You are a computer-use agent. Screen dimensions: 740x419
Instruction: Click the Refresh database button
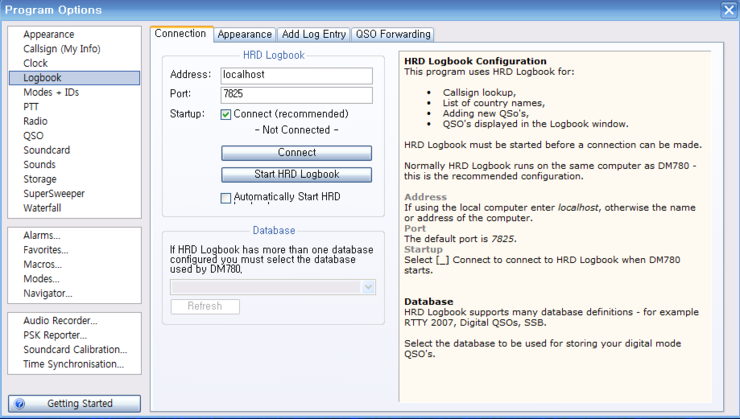pyautogui.click(x=205, y=306)
